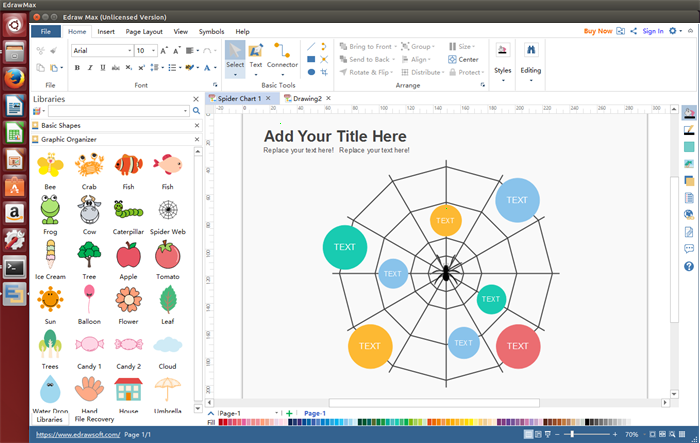This screenshot has width=700, height=443.
Task: Pick the Spider Web shape from the library
Action: click(168, 212)
